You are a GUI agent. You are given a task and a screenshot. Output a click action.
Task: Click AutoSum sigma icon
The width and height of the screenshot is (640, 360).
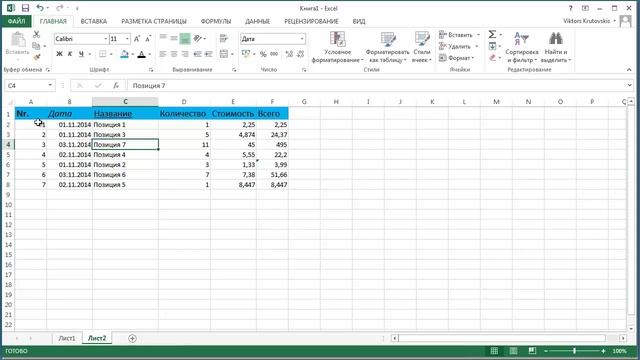tap(492, 34)
